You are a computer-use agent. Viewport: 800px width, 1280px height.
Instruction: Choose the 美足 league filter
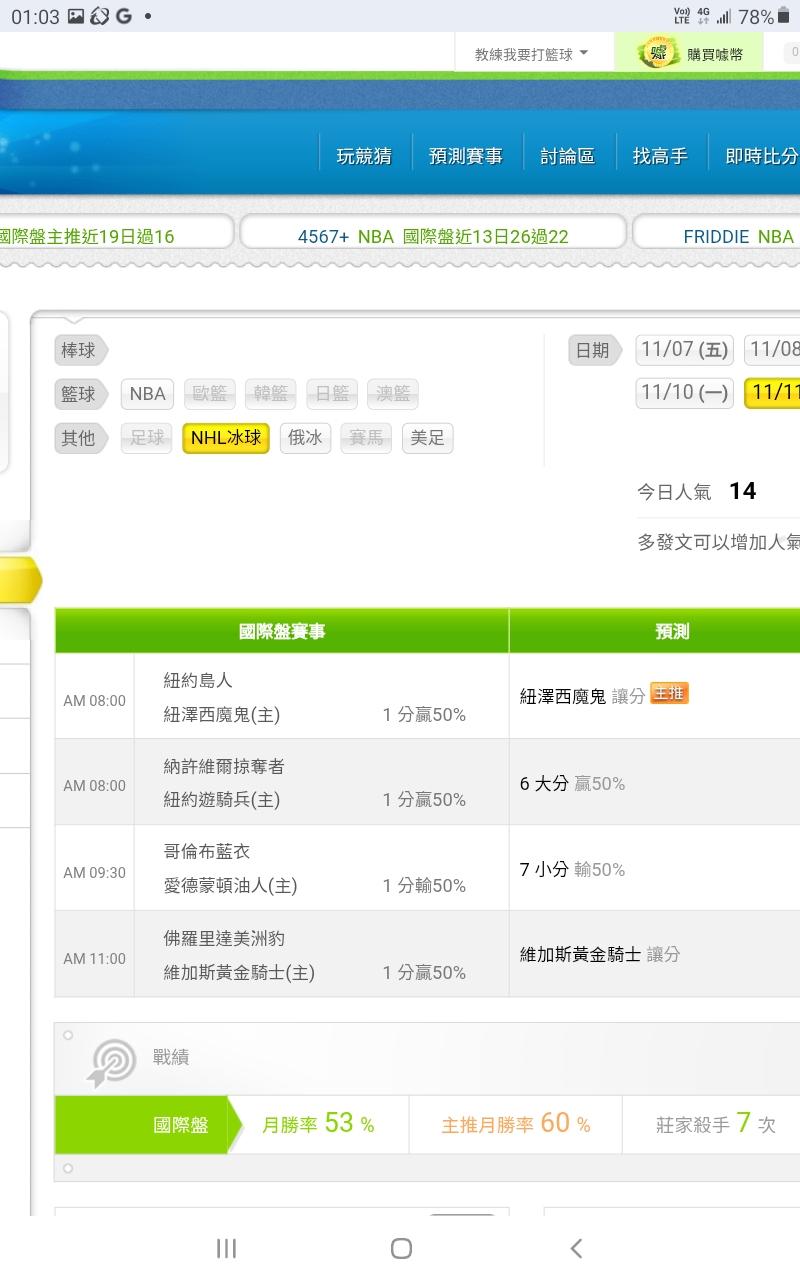pyautogui.click(x=427, y=438)
